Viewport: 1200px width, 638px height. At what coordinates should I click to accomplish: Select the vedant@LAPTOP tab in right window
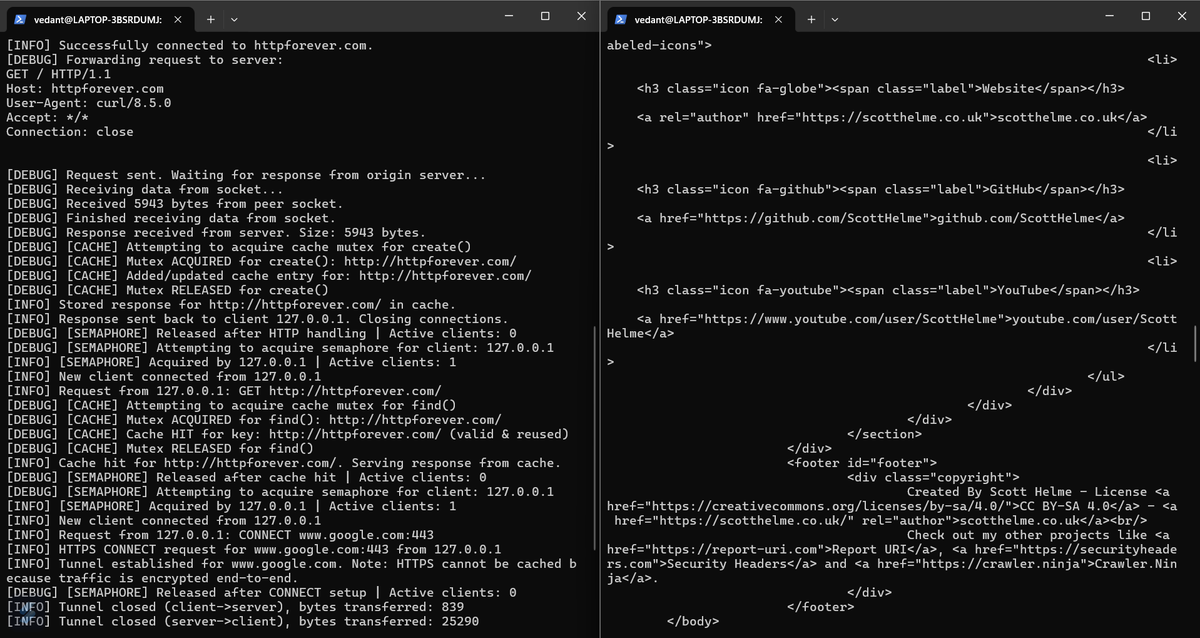[x=699, y=19]
